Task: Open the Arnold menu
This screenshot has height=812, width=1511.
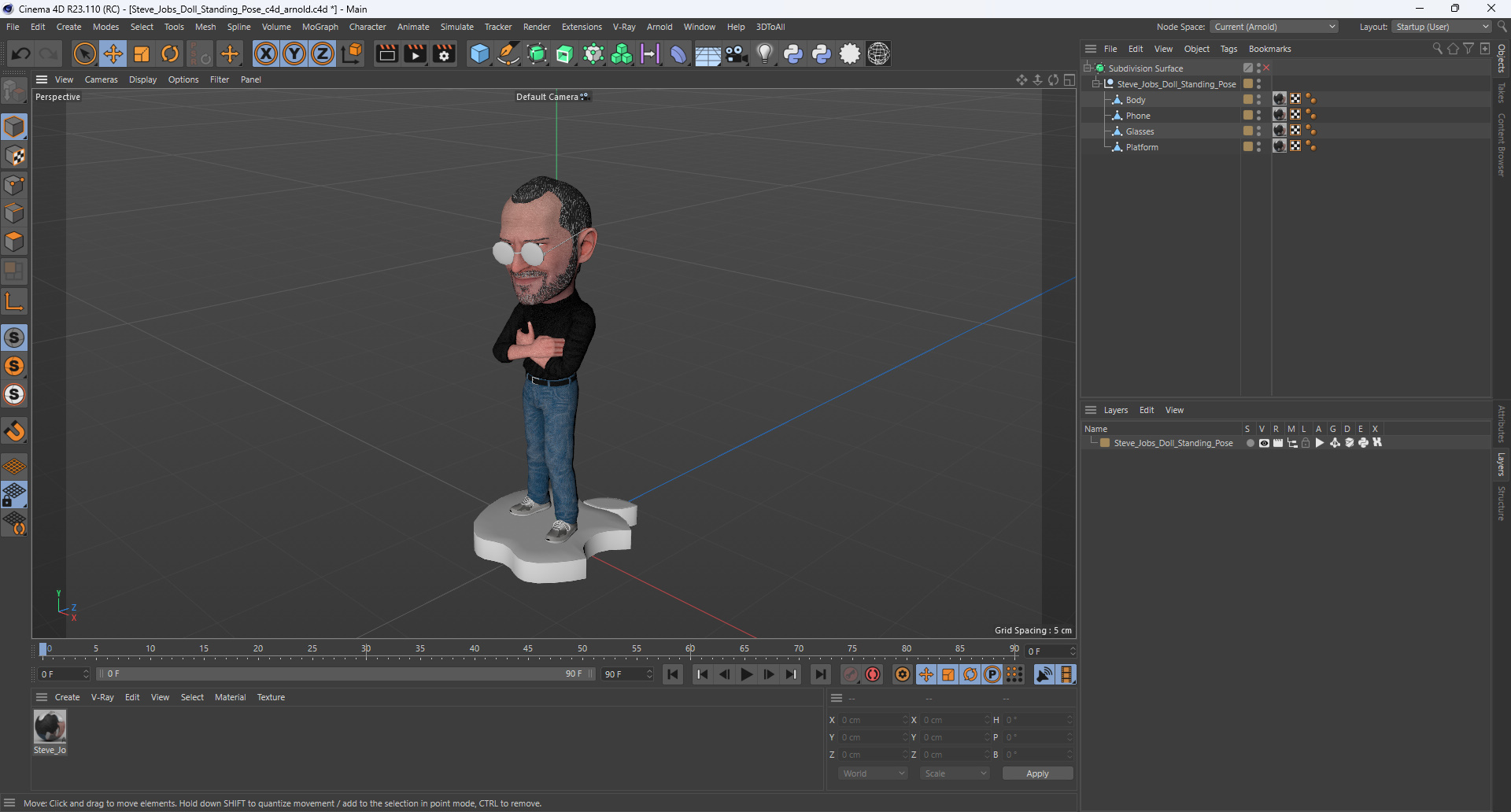Action: pyautogui.click(x=659, y=27)
